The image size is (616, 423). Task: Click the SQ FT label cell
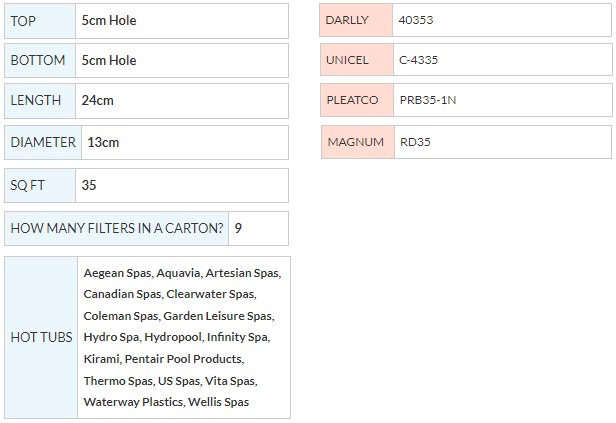click(40, 185)
